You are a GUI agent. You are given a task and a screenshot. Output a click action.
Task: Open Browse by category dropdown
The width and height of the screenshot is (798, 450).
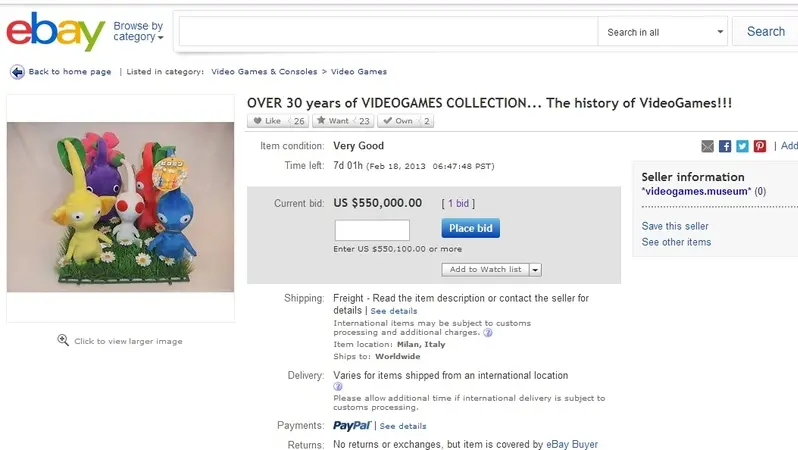click(138, 31)
